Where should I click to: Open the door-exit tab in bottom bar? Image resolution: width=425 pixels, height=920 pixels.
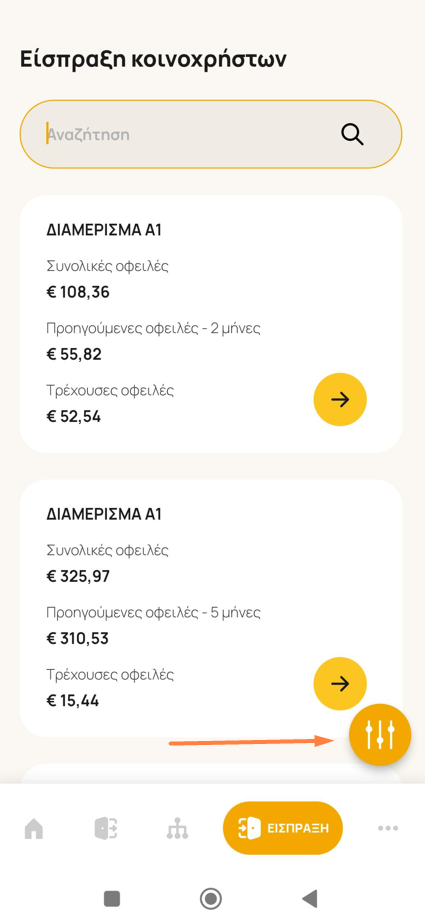[x=106, y=828]
